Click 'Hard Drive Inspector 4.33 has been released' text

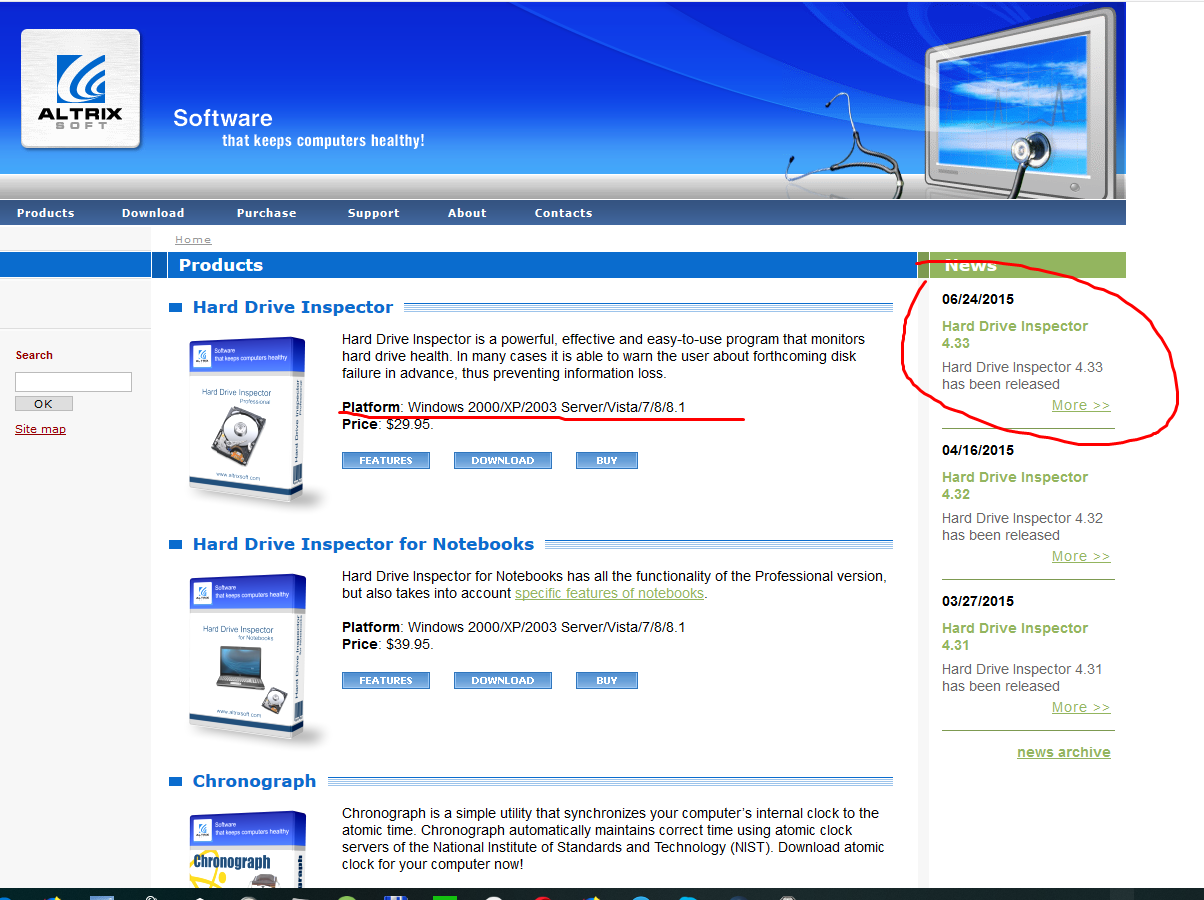(x=1022, y=376)
